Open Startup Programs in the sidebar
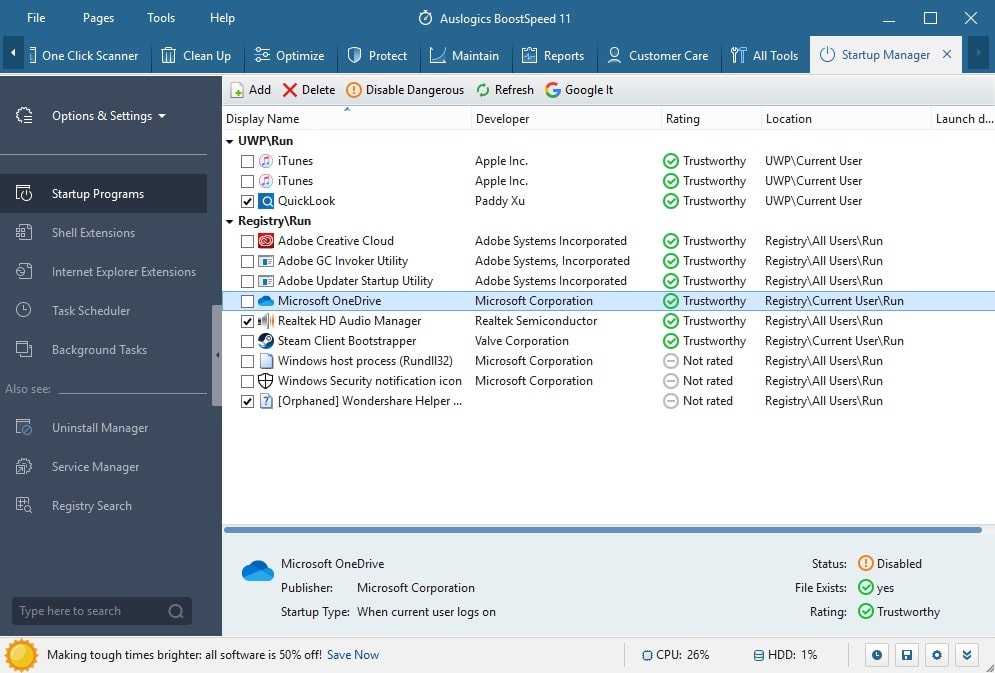The image size is (995, 673). point(103,193)
